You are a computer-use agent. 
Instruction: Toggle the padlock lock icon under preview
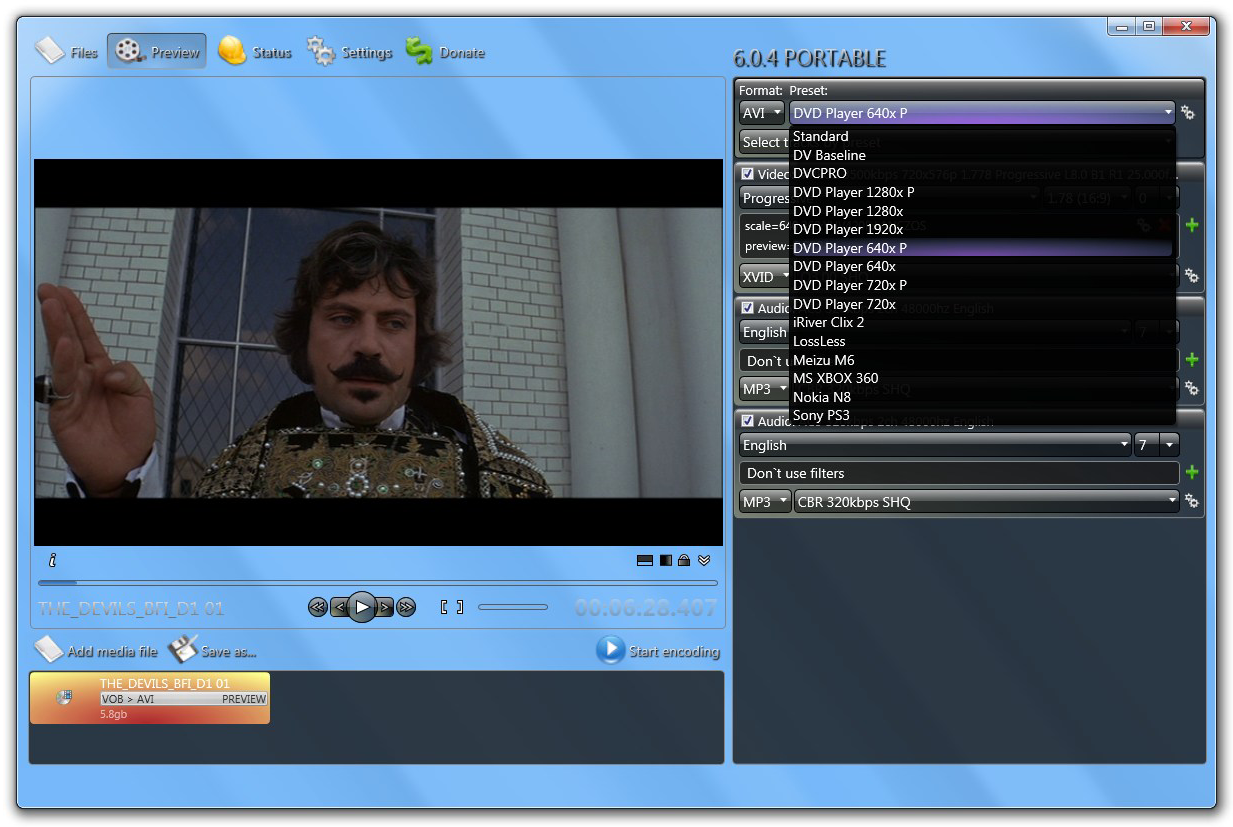click(684, 560)
